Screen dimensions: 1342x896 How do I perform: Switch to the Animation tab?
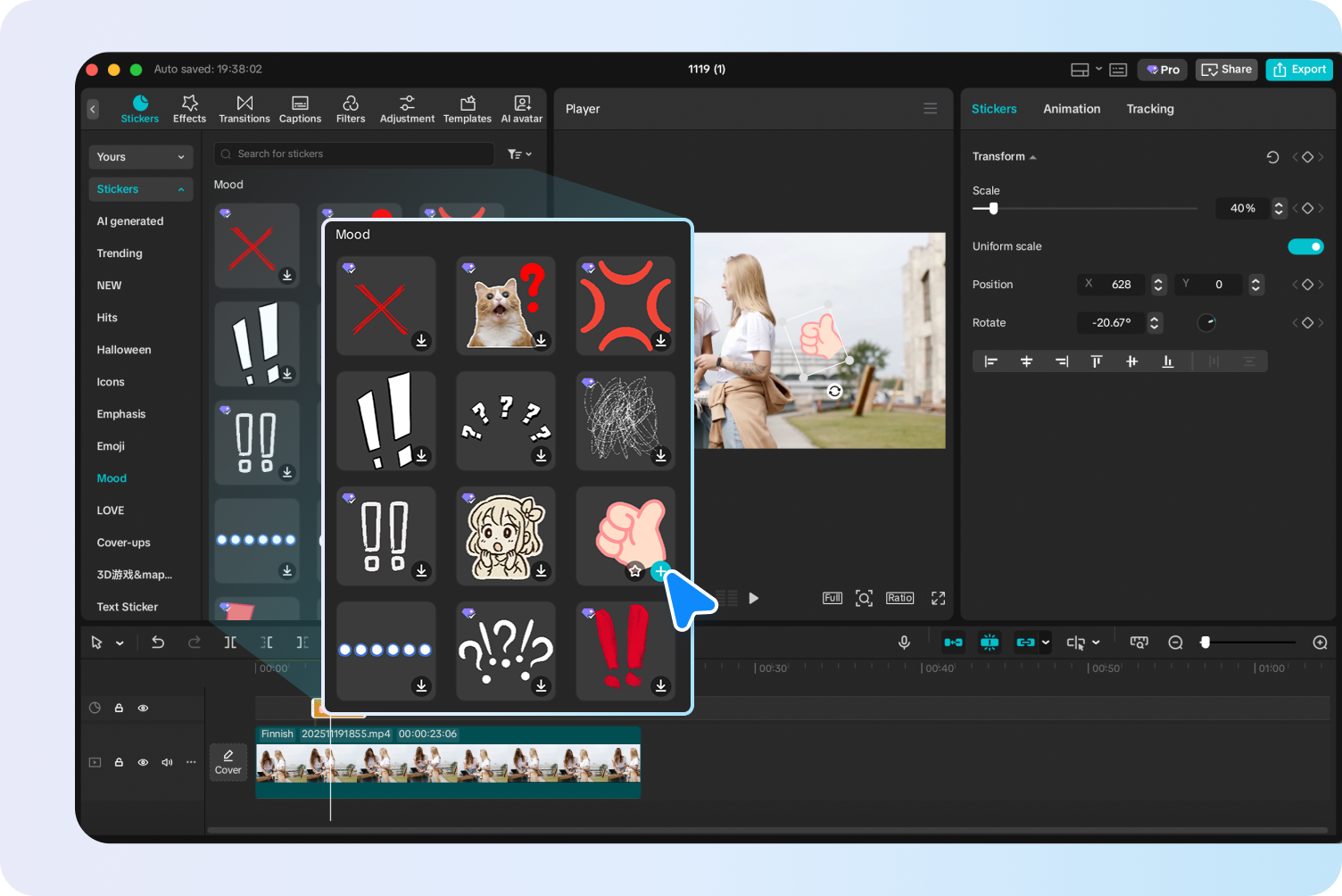click(x=1071, y=108)
